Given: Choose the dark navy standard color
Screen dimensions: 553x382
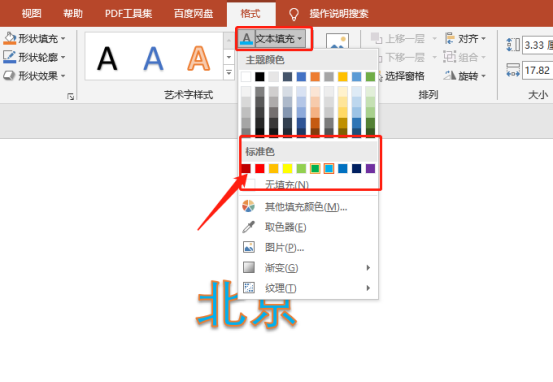Looking at the screenshot, I should pyautogui.click(x=357, y=168).
